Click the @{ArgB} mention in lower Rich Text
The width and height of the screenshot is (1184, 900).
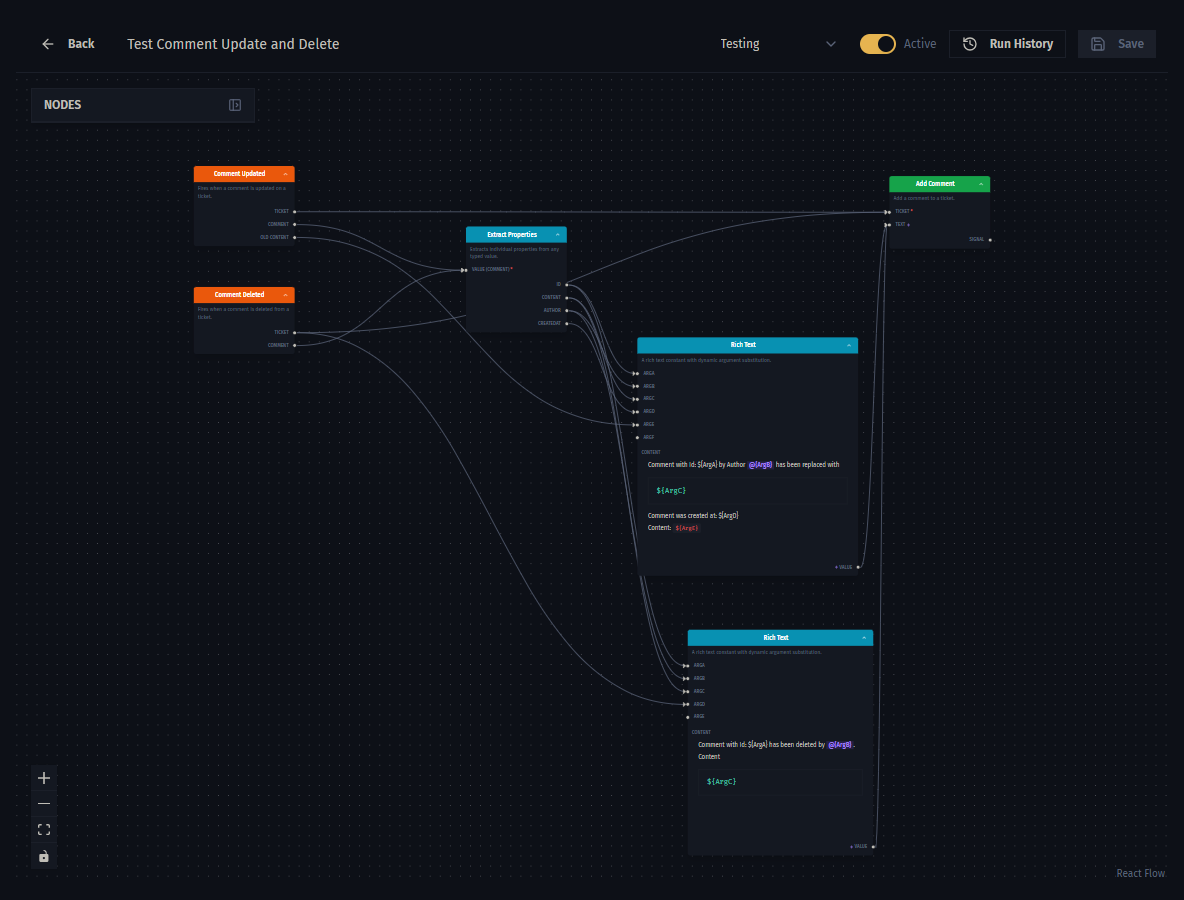tap(840, 744)
